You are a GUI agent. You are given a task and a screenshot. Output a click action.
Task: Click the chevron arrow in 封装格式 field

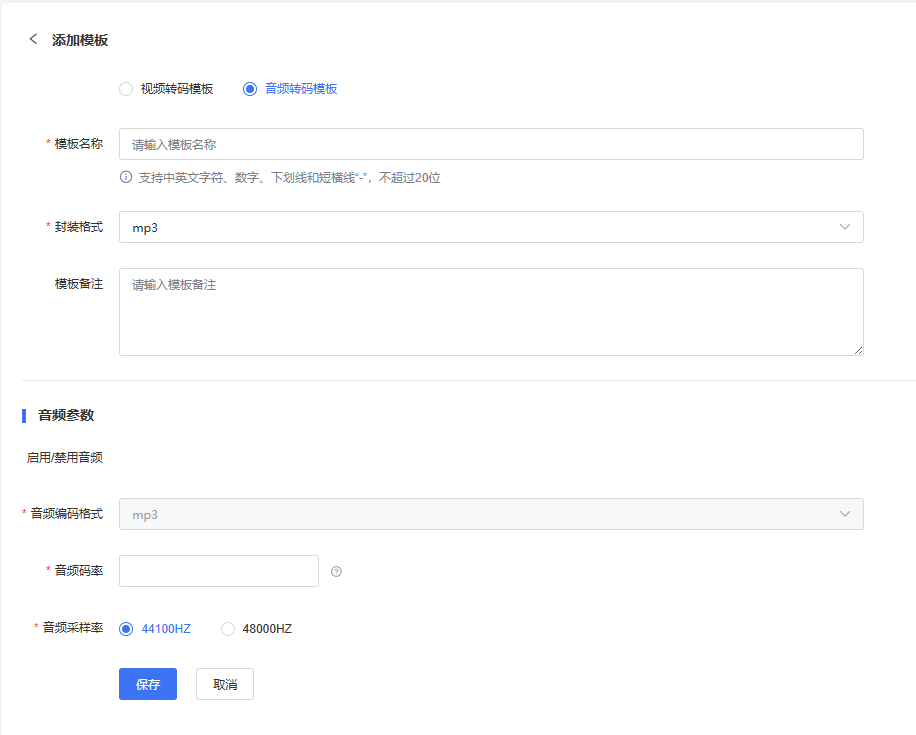[x=845, y=227]
